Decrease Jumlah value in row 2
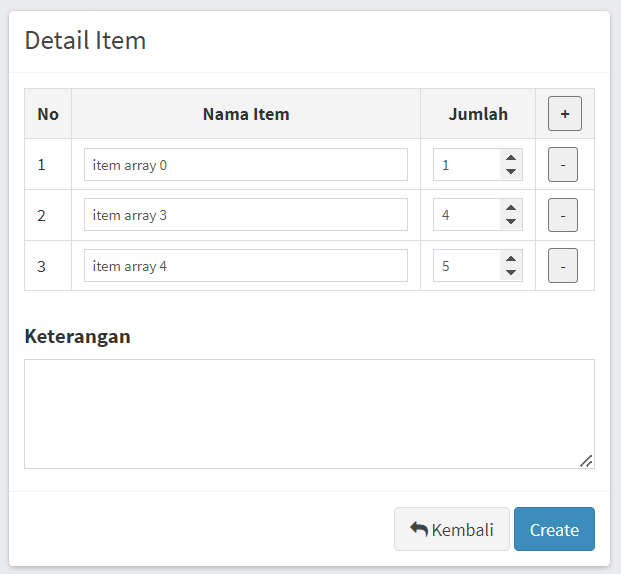The height and width of the screenshot is (574, 621). pos(511,221)
